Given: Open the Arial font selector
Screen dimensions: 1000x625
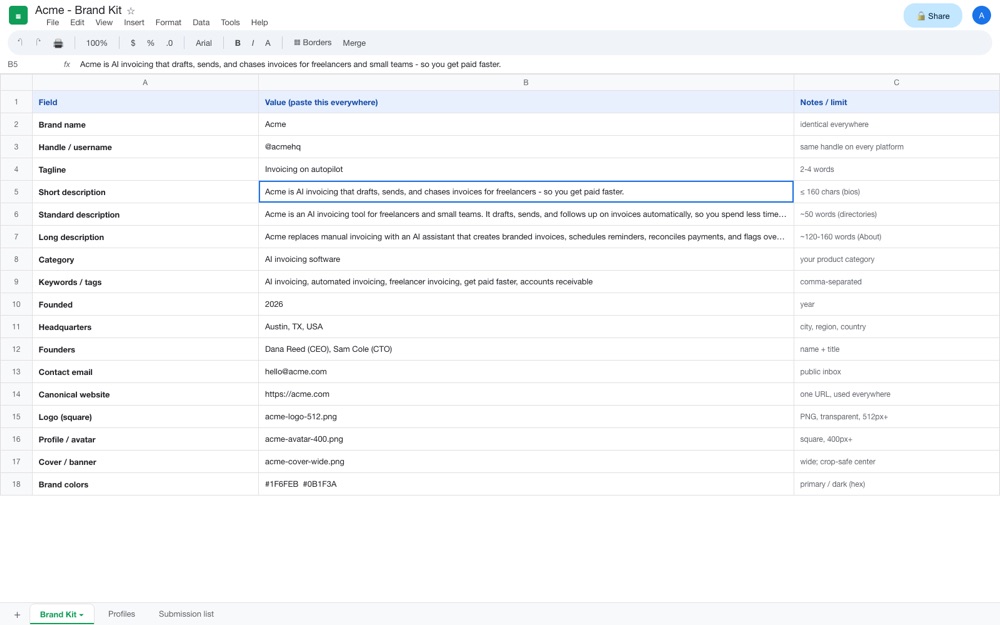Looking at the screenshot, I should point(203,43).
